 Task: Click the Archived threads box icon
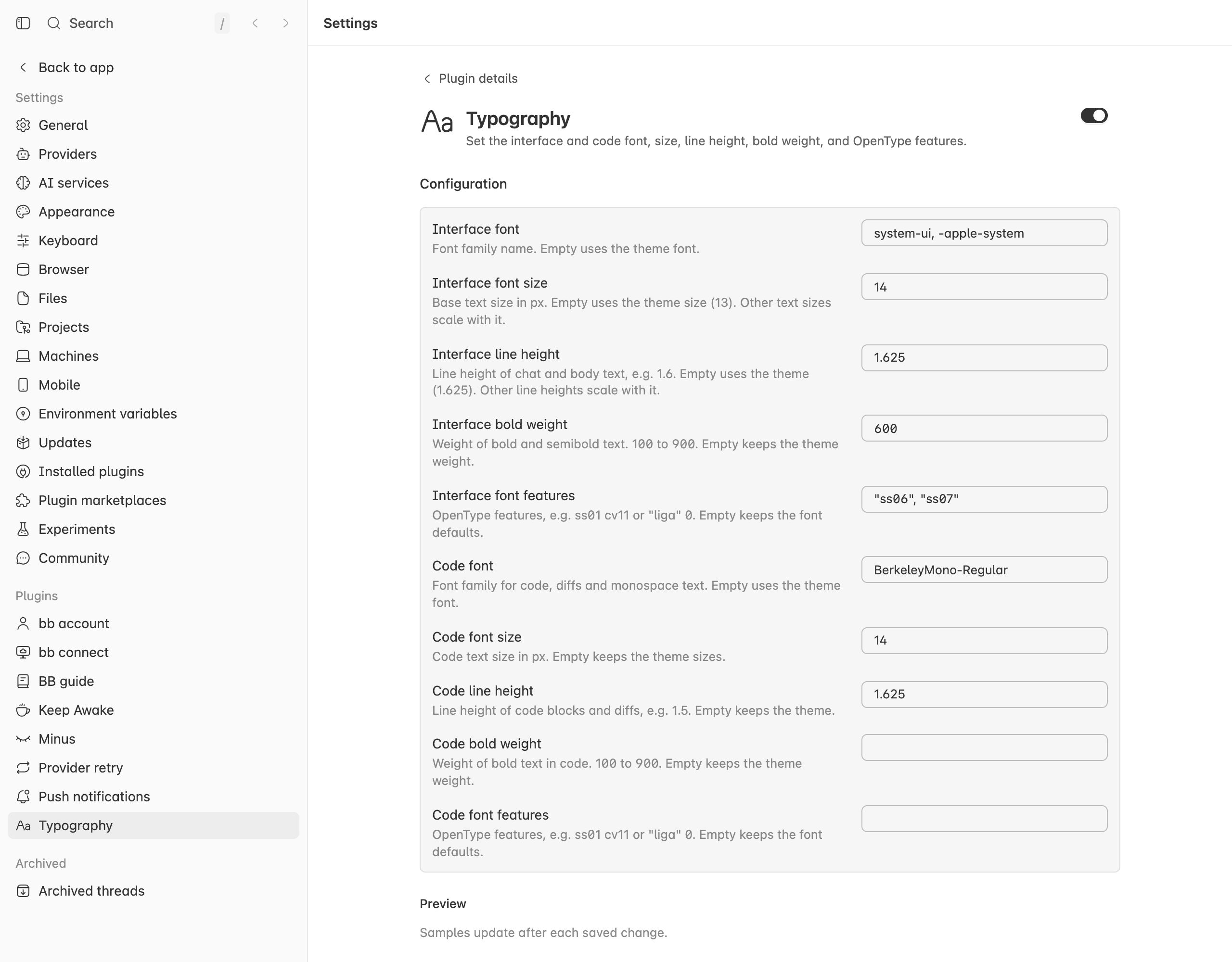(23, 891)
